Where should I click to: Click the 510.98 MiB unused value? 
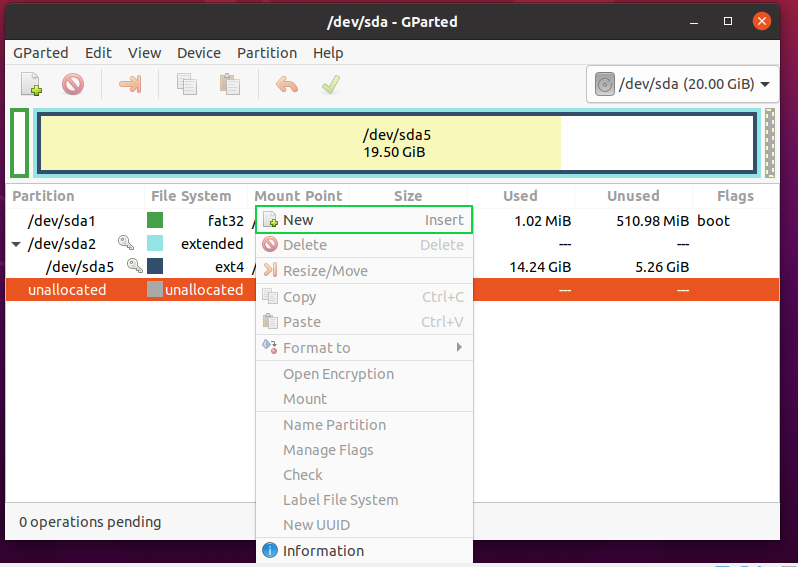652,221
